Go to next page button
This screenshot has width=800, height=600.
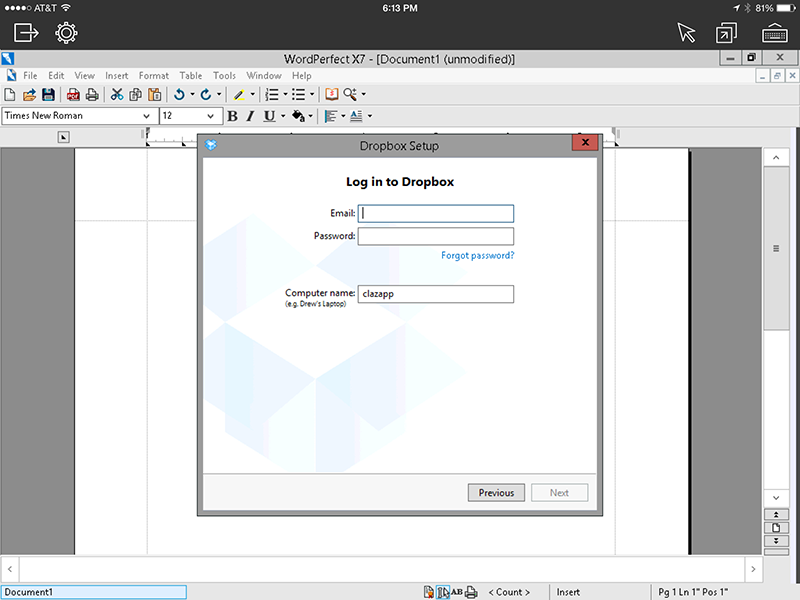(776, 541)
